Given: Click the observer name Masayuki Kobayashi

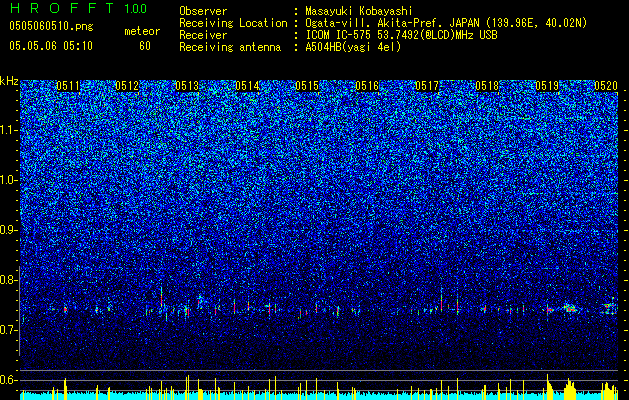Looking at the screenshot, I should (x=359, y=11).
